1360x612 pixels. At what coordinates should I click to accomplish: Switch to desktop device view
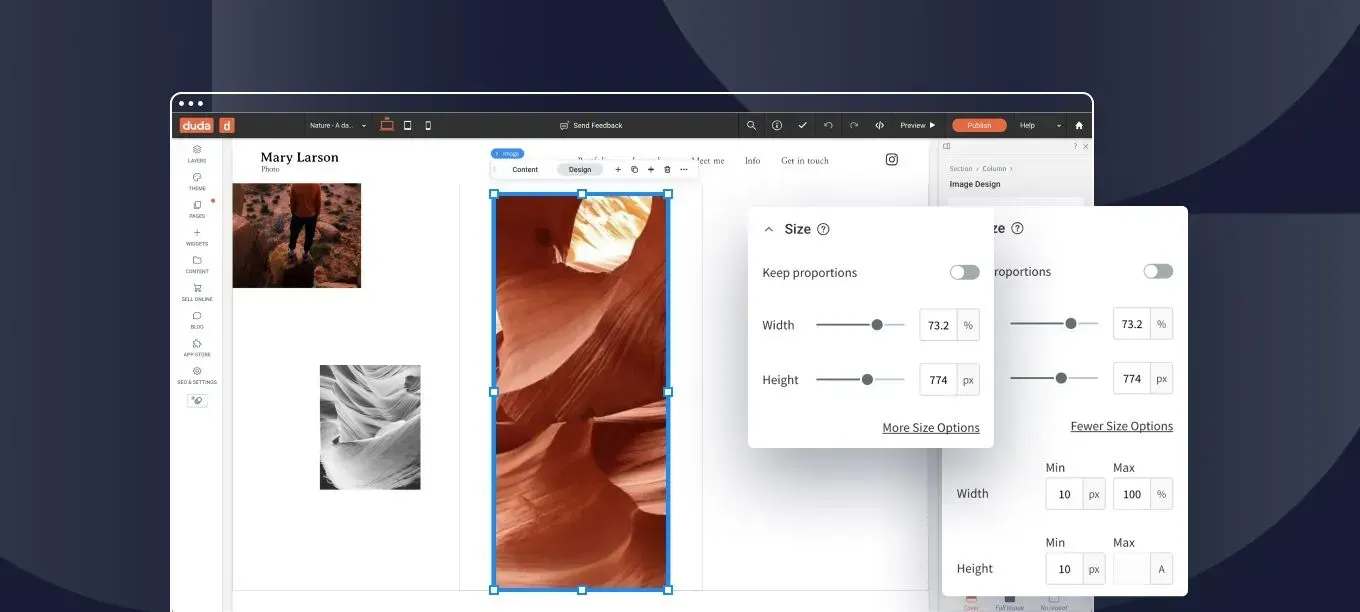[x=387, y=125]
